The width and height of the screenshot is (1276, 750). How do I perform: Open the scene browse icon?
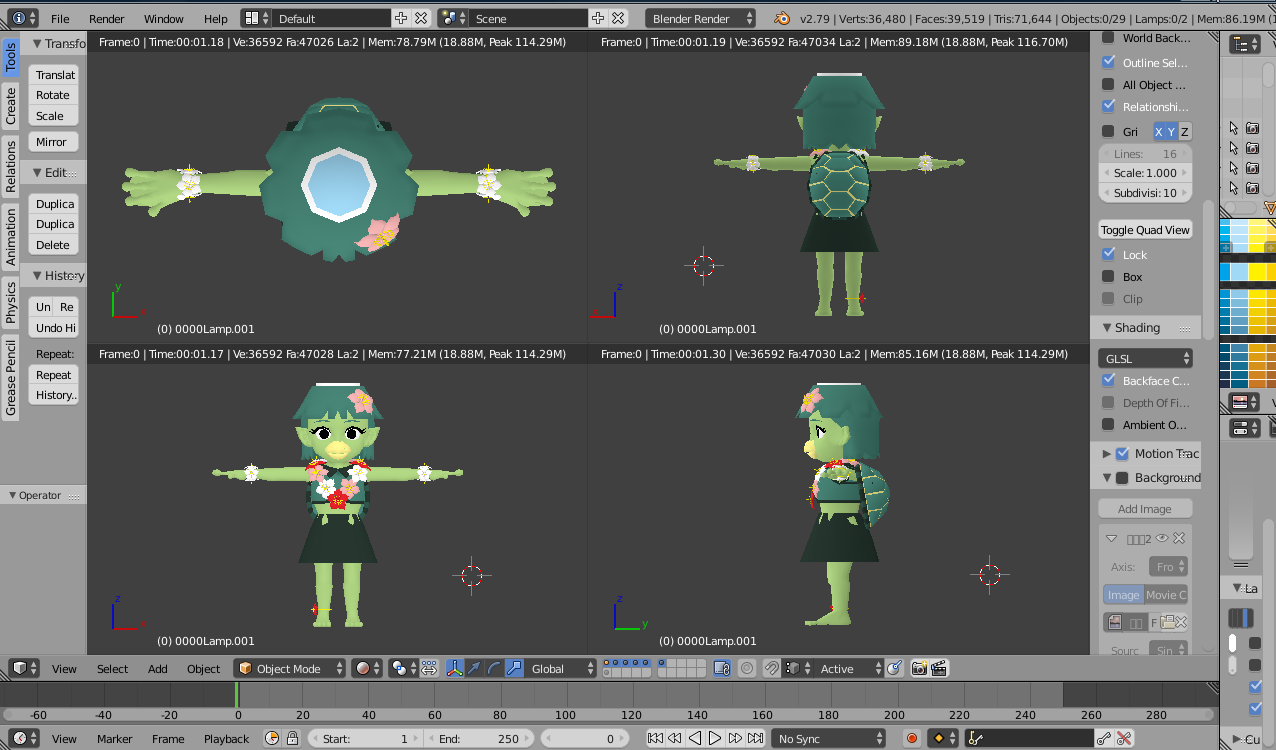(453, 18)
